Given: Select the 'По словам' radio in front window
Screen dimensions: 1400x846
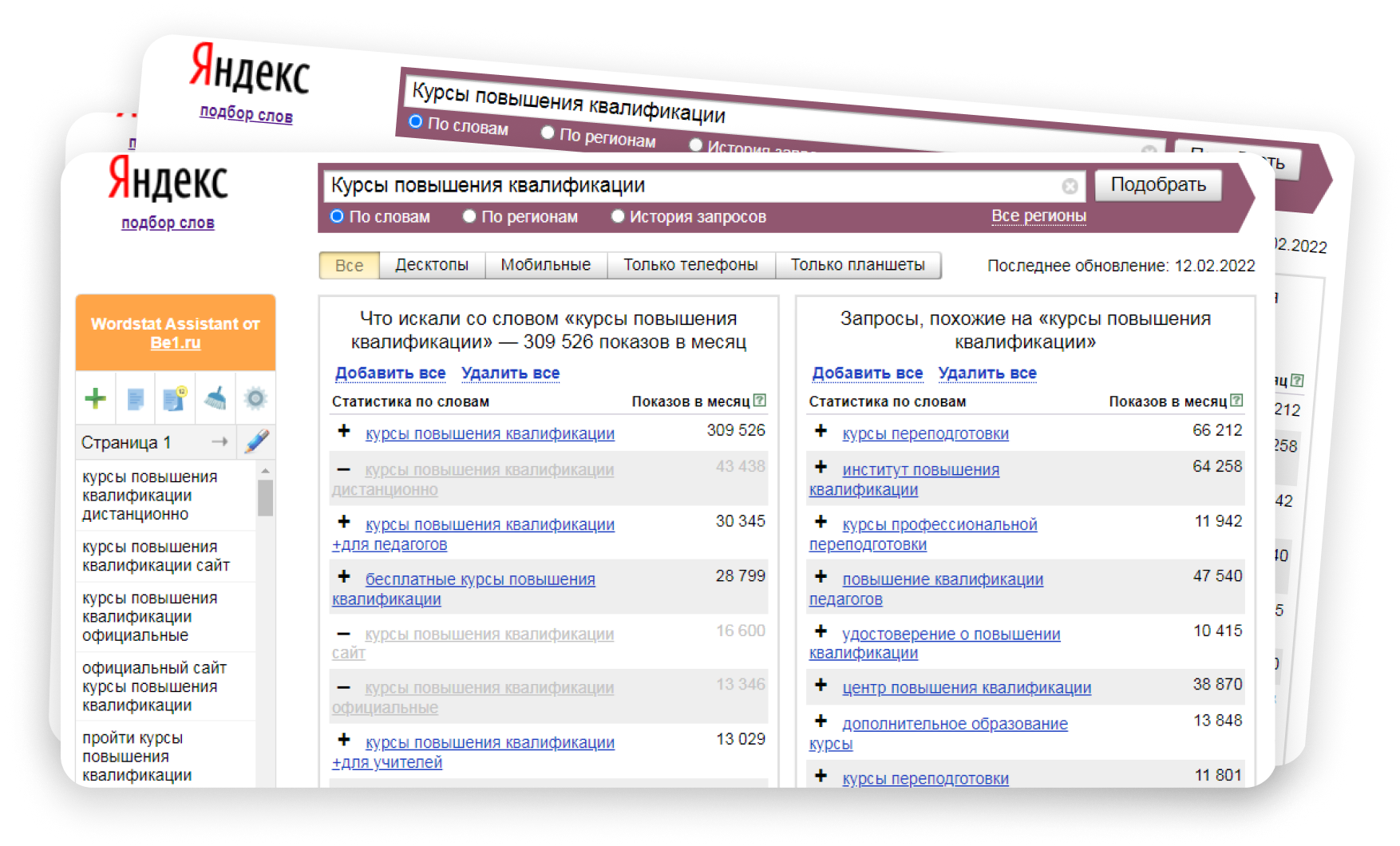Looking at the screenshot, I should tap(337, 216).
